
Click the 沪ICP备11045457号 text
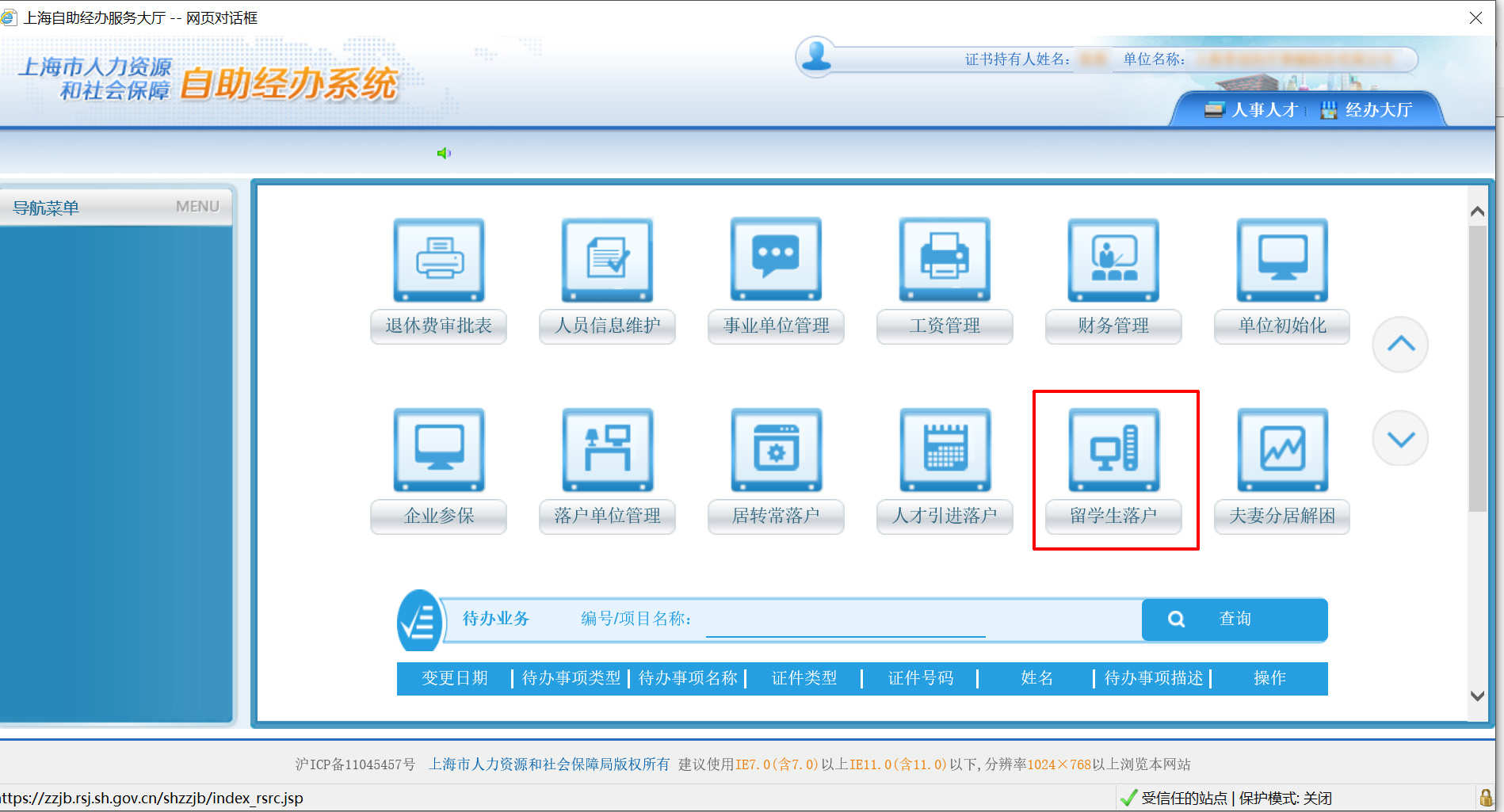tap(355, 764)
